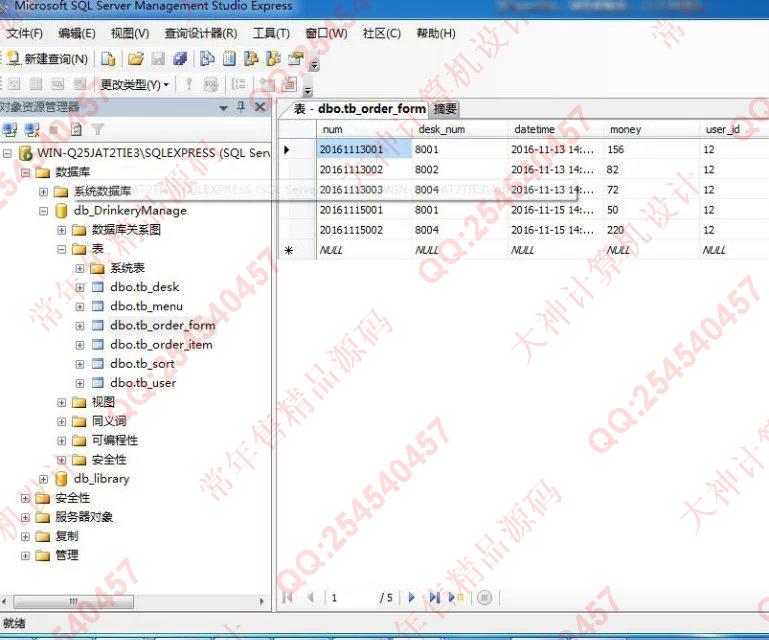Open the Help (帮助) menu
The image size is (769, 640).
click(436, 33)
